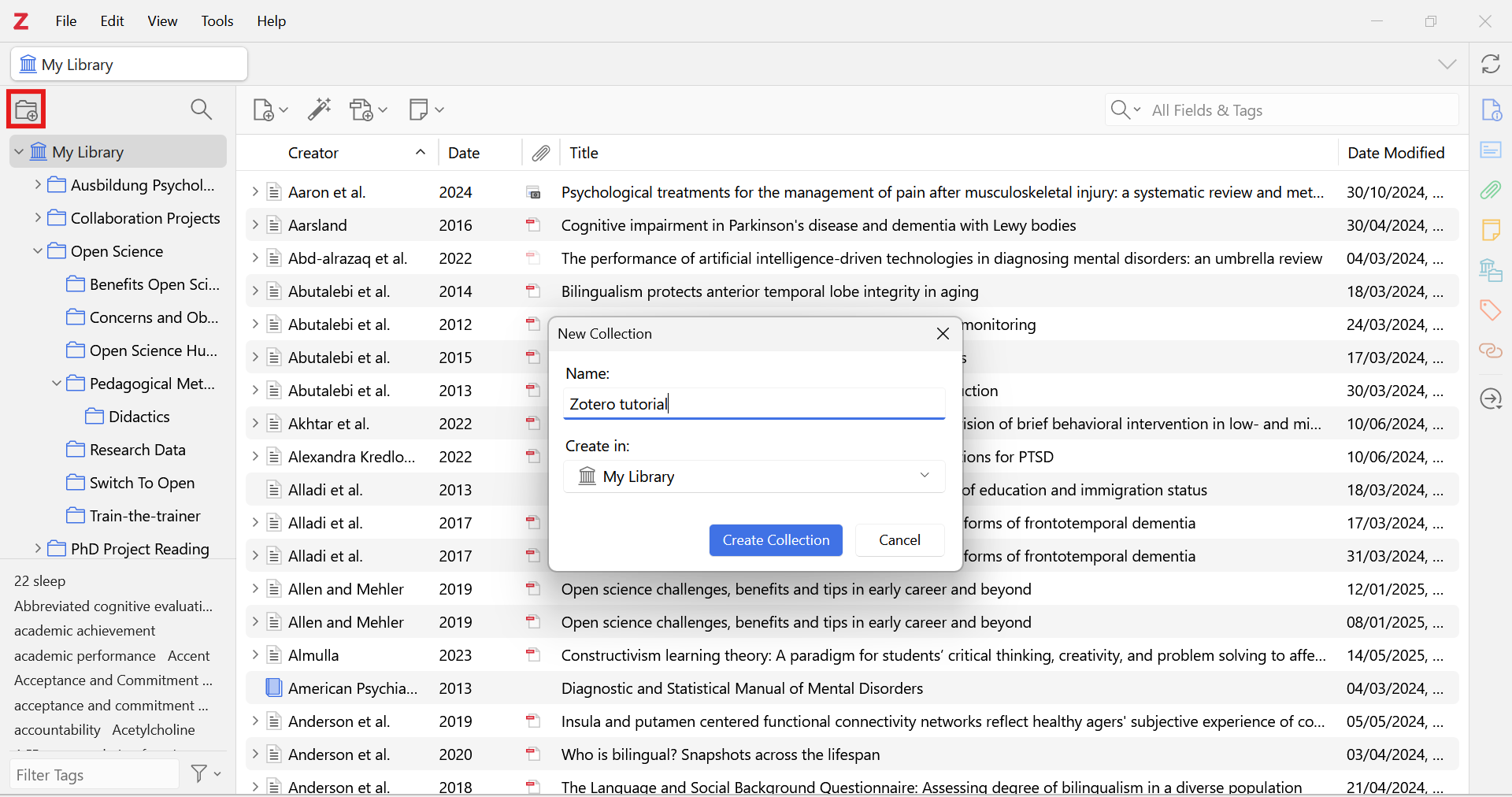This screenshot has height=797, width=1512.
Task: Click the New Item icon
Action: [x=264, y=109]
